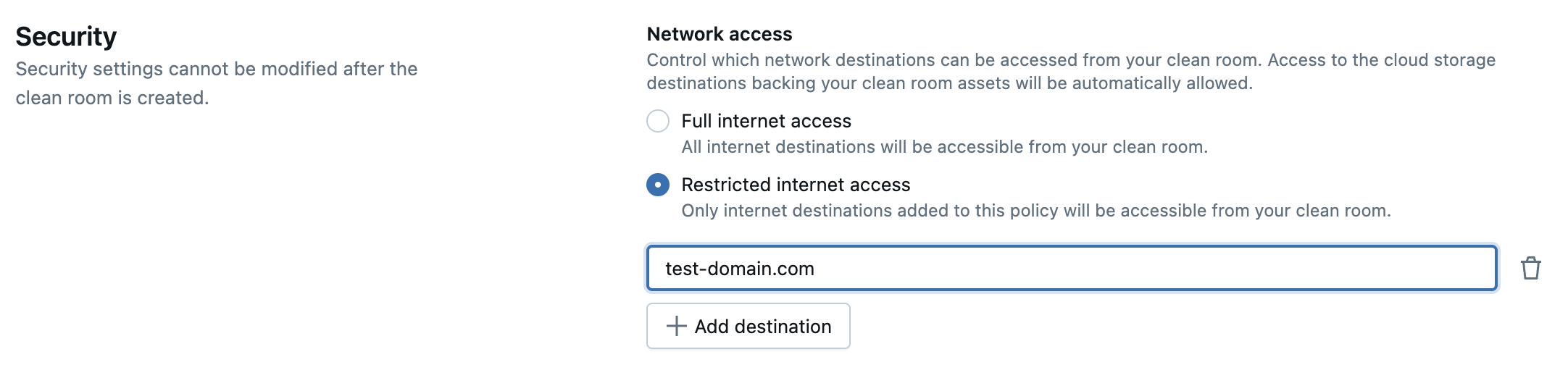Click "Security settings cannot be modified after the" line
The width and height of the screenshot is (1568, 378).
pyautogui.click(x=217, y=69)
